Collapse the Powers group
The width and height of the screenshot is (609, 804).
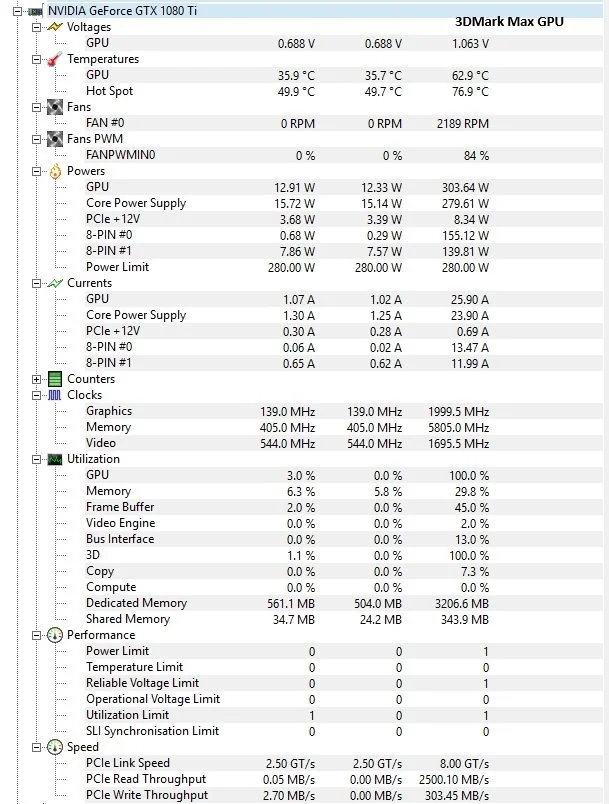coord(36,171)
